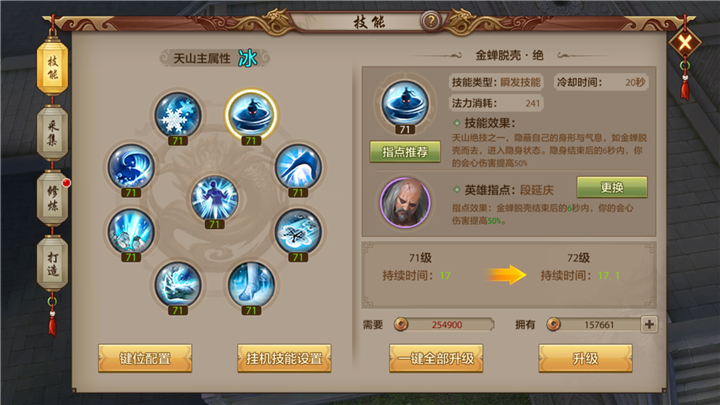Click the 更换 hero button

click(612, 187)
